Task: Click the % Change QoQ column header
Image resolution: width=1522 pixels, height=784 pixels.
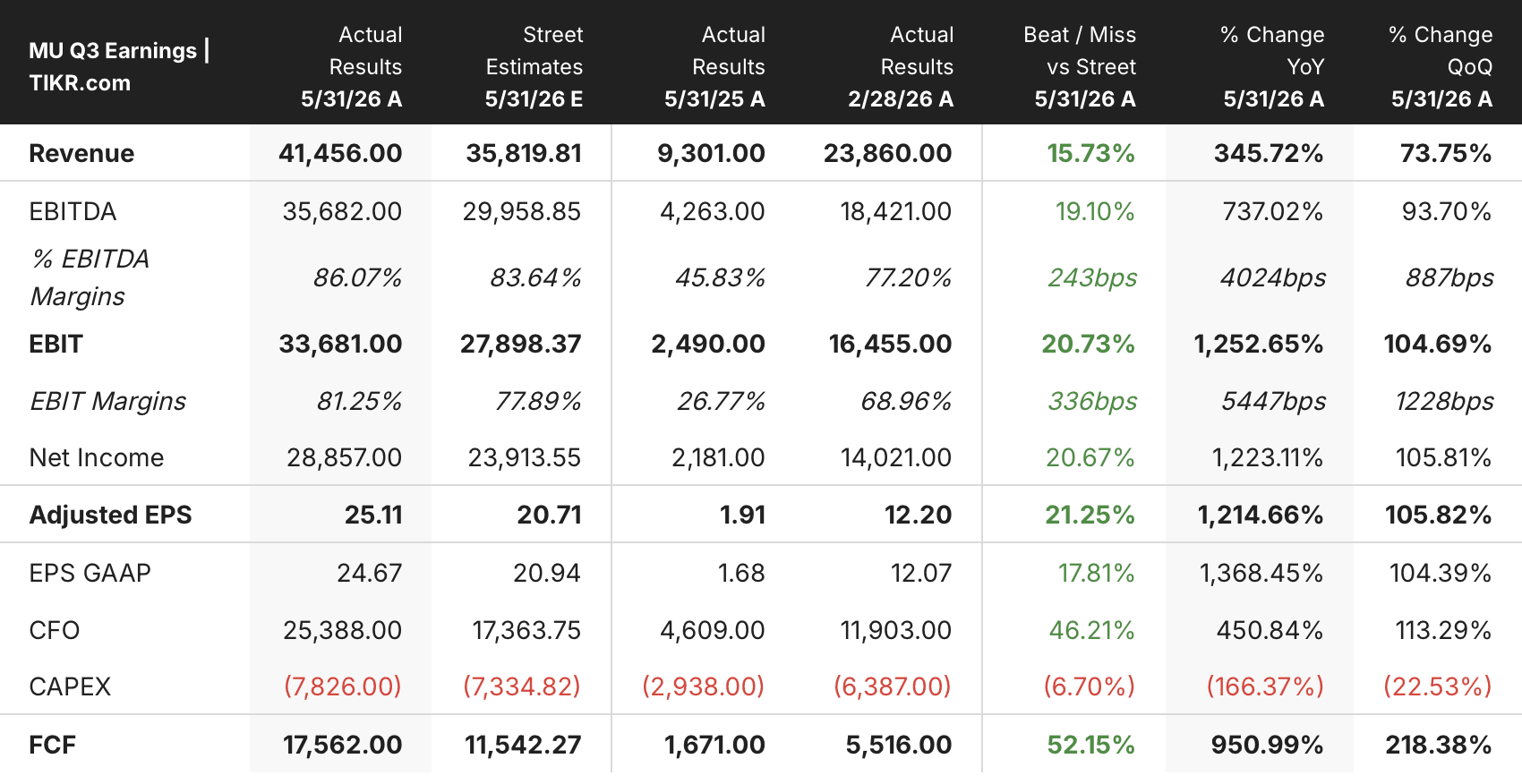Action: point(1441,67)
